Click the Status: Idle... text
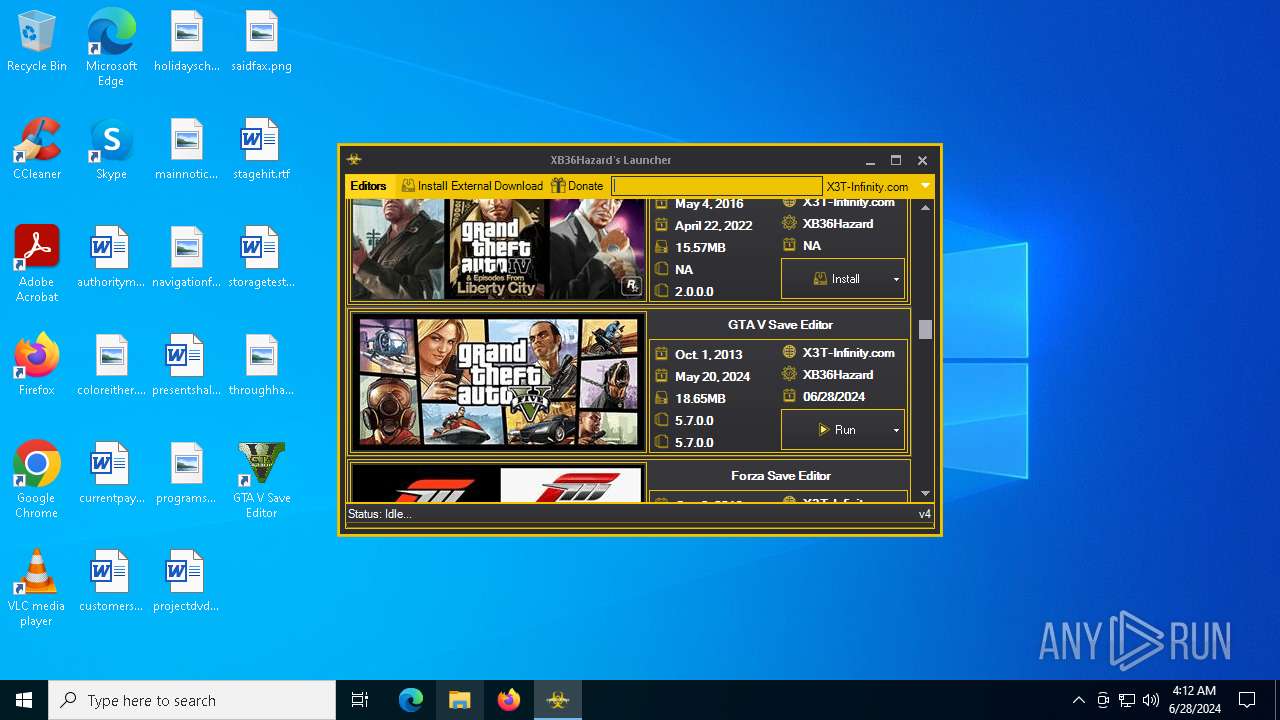Screen dimensions: 1280x720 point(379,514)
